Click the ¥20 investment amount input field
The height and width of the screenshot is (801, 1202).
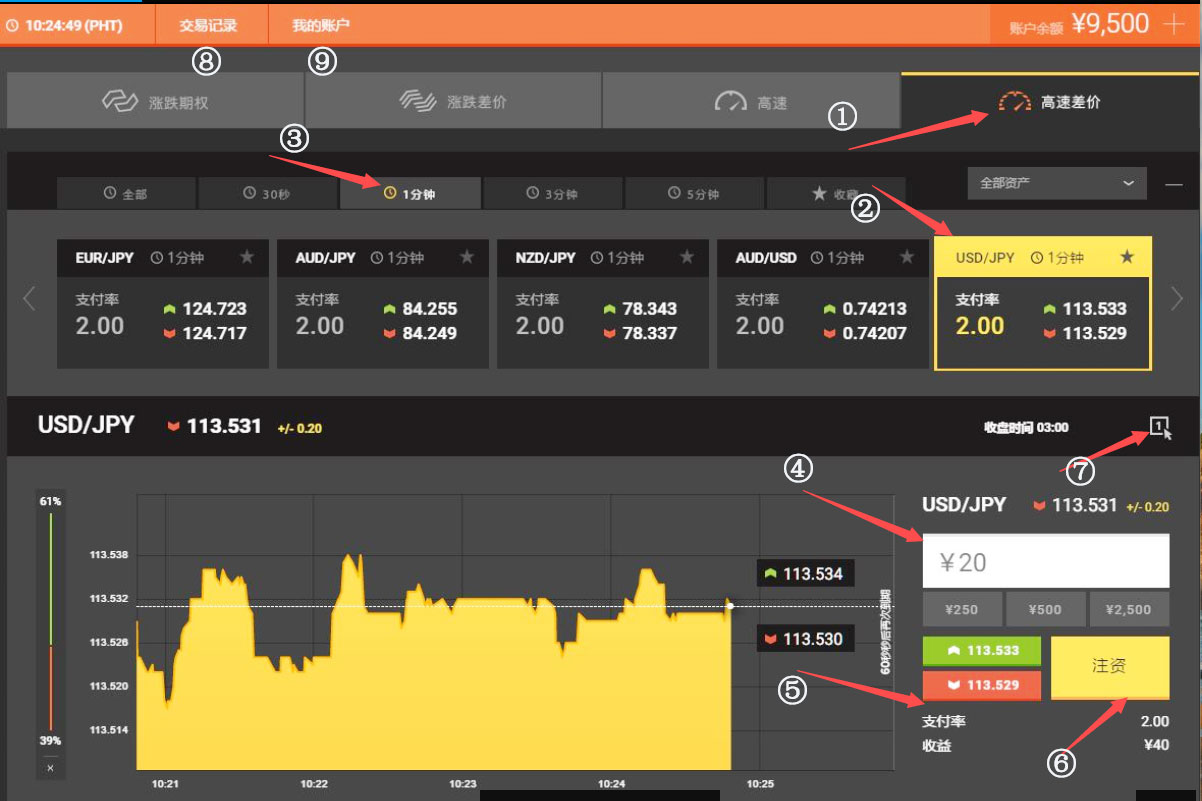pyautogui.click(x=1045, y=562)
